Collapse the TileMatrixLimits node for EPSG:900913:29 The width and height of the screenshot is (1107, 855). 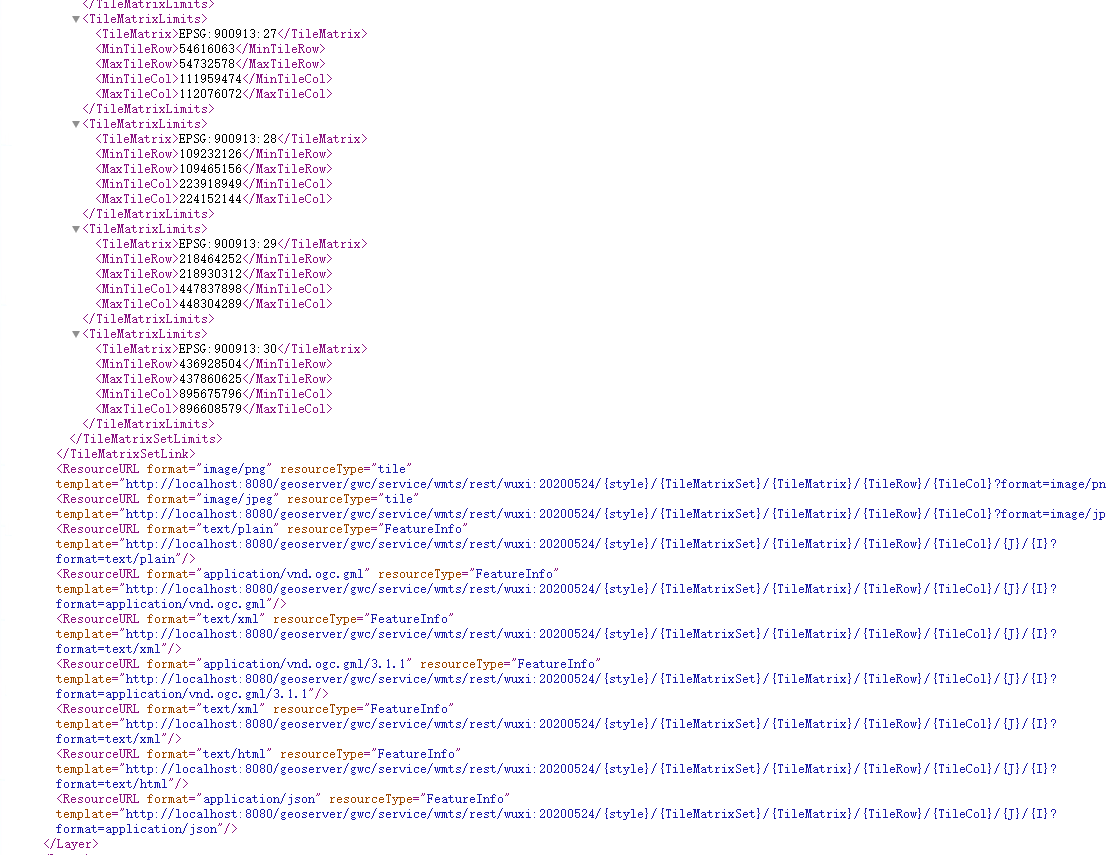76,229
